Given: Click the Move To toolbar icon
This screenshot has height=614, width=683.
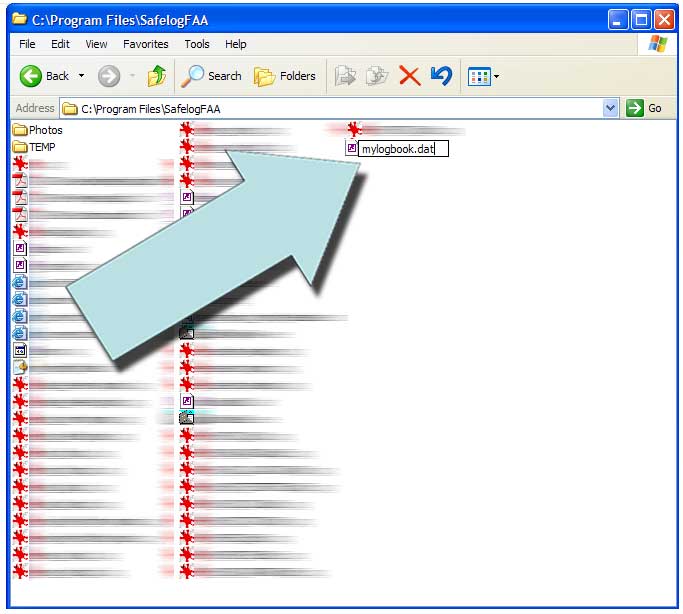Looking at the screenshot, I should coord(345,76).
